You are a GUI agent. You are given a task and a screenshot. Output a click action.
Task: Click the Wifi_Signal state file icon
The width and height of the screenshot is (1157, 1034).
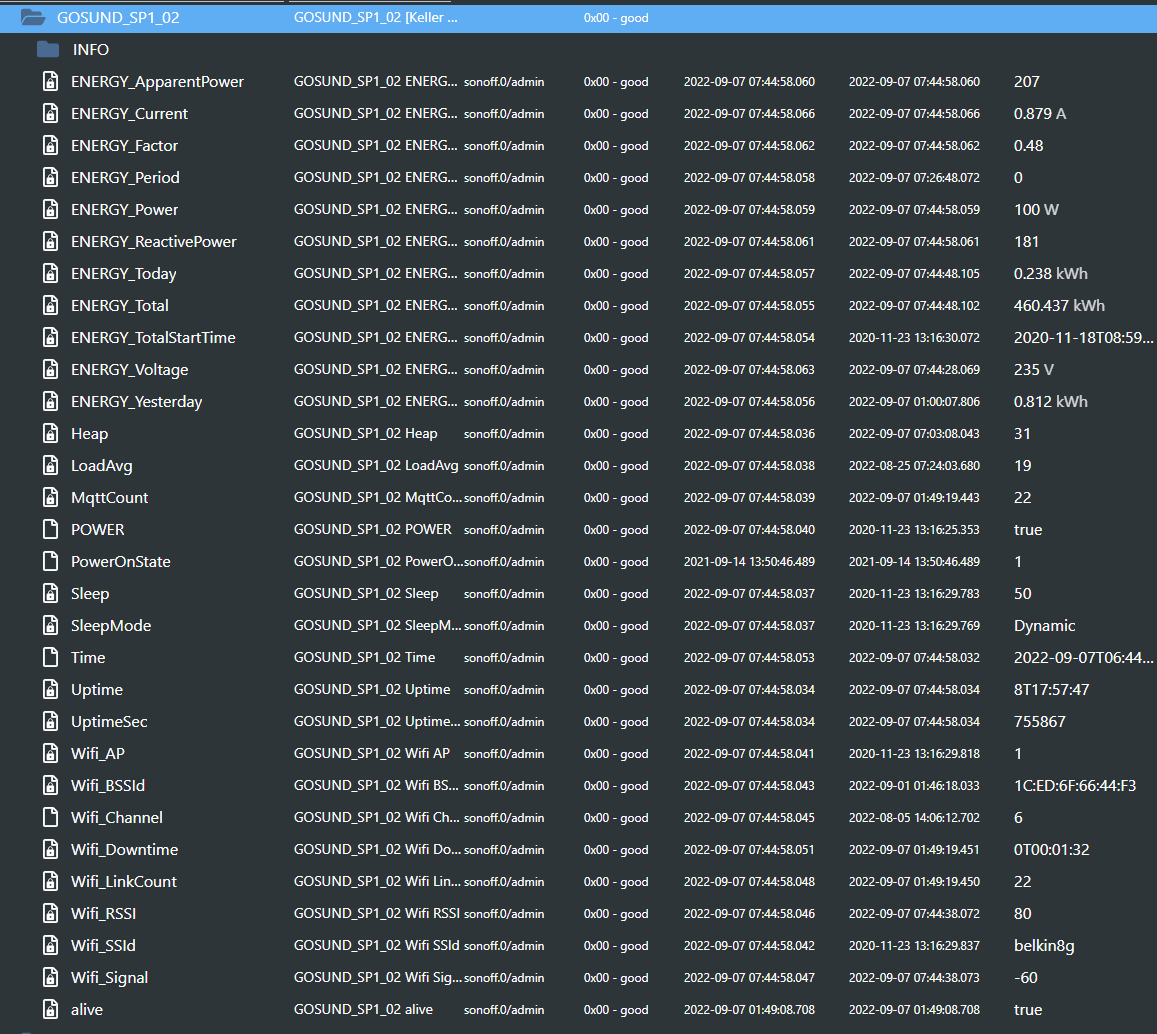tap(50, 977)
